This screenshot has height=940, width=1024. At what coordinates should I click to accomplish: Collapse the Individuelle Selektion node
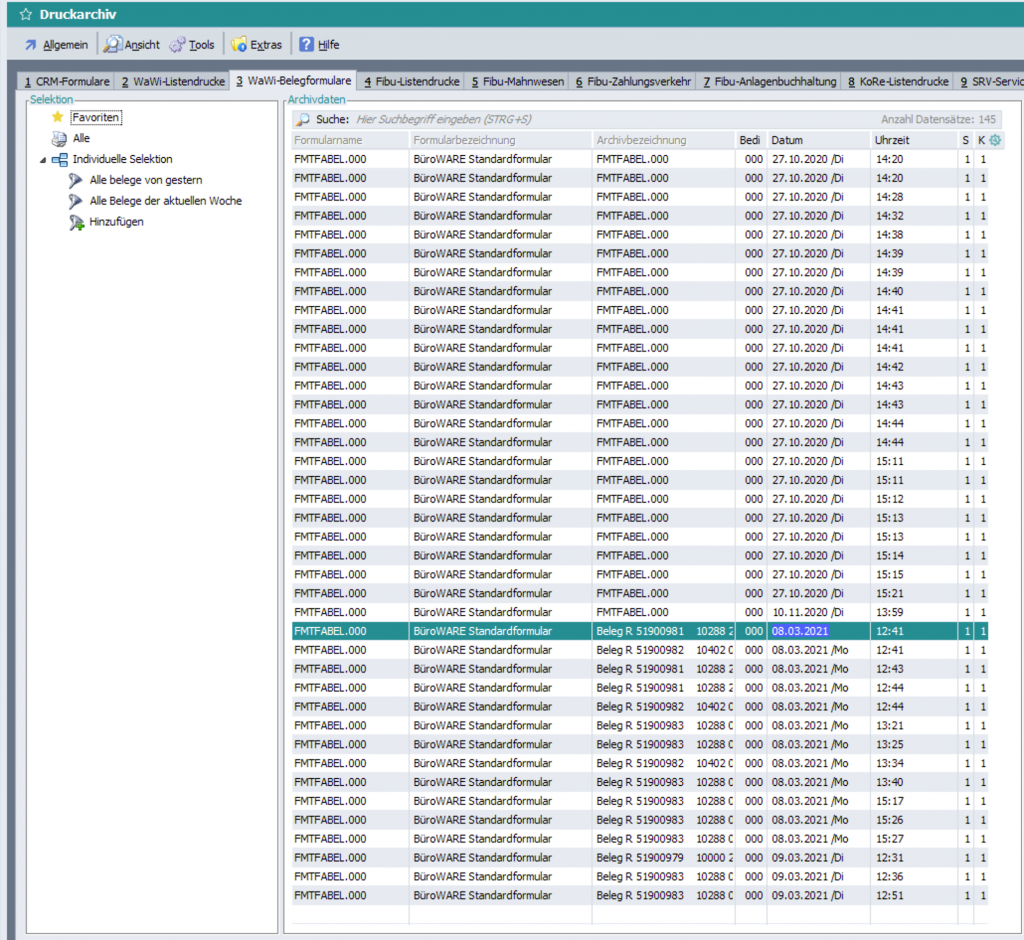click(42, 160)
